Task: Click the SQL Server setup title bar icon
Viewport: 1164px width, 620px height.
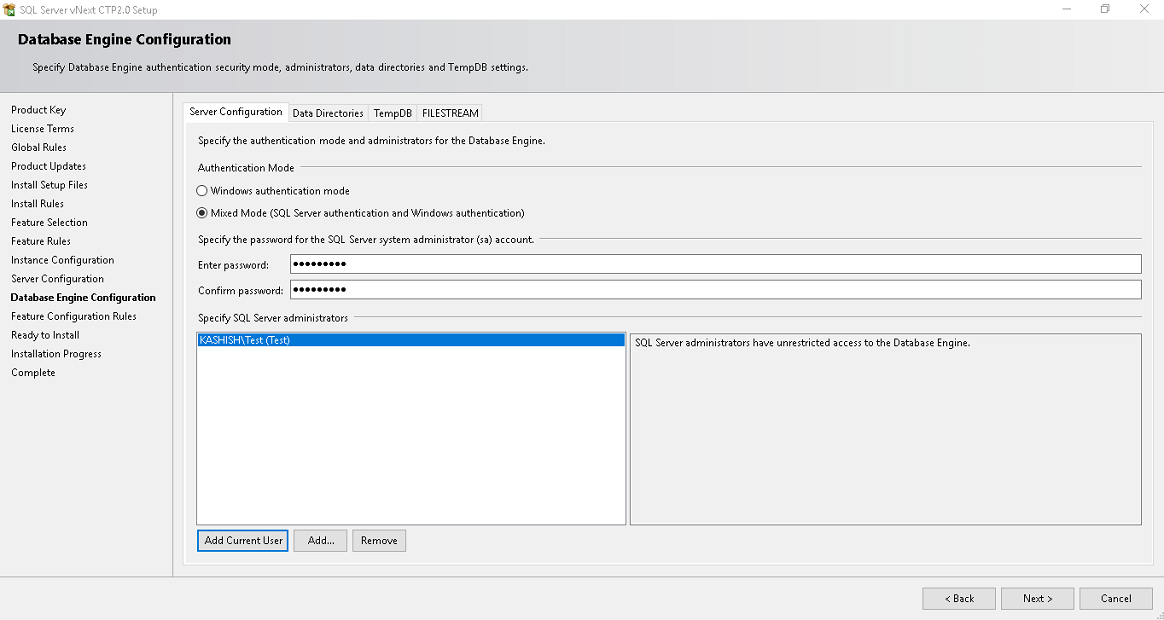Action: point(9,10)
